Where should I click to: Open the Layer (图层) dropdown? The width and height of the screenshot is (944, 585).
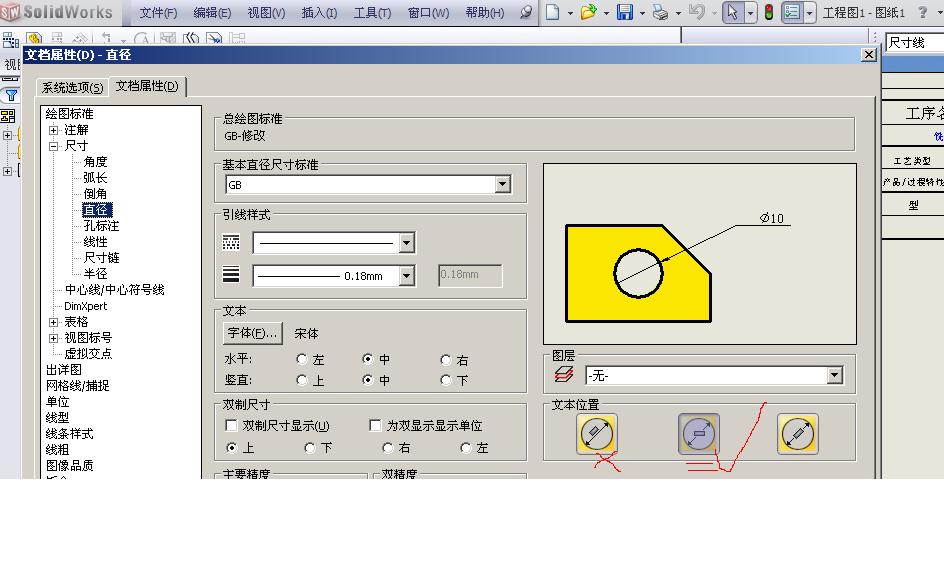834,376
